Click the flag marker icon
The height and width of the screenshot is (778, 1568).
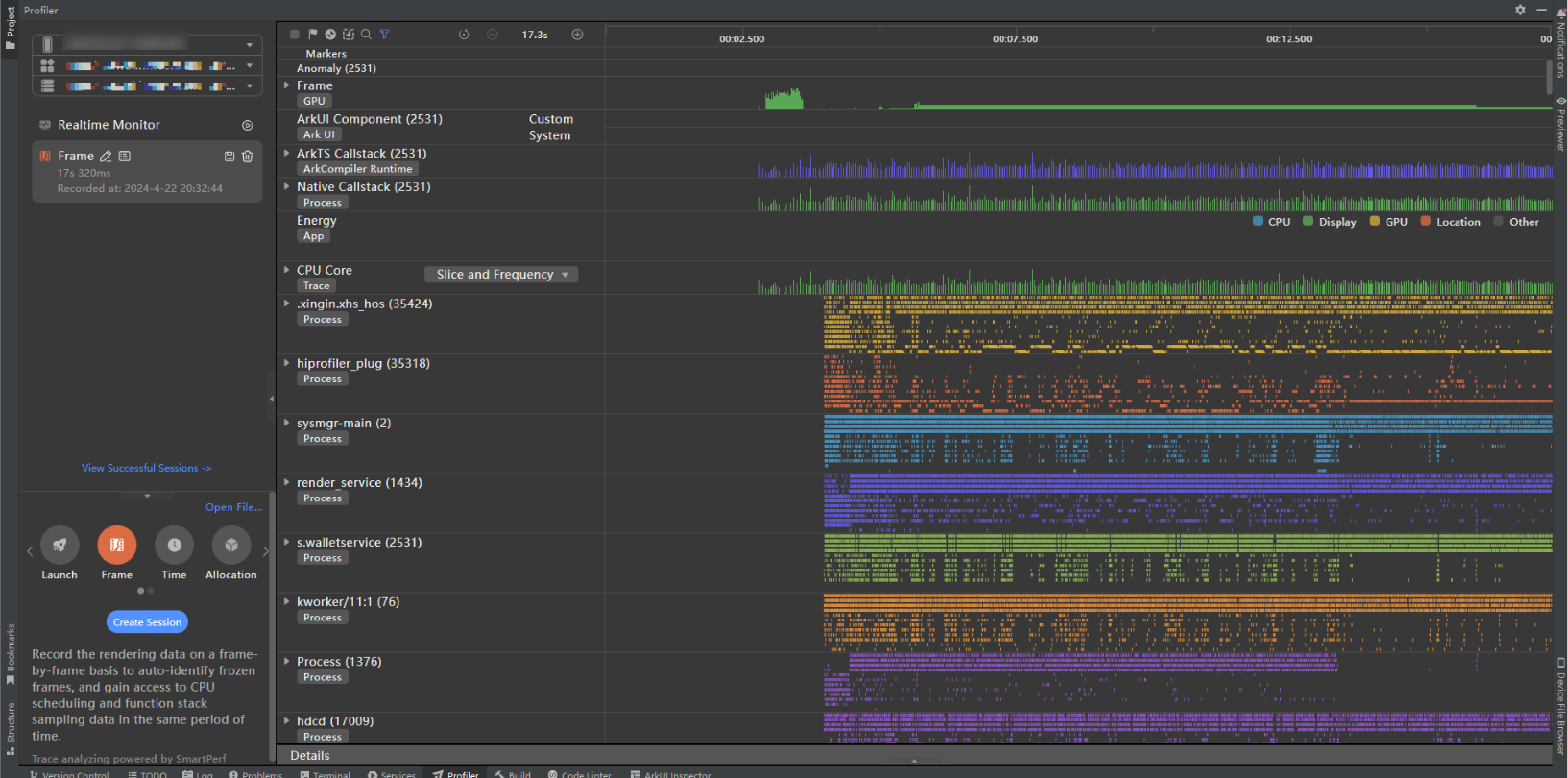(313, 35)
